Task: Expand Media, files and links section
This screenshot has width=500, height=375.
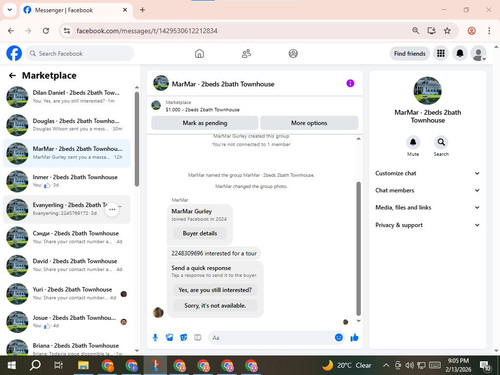Action: coord(428,207)
